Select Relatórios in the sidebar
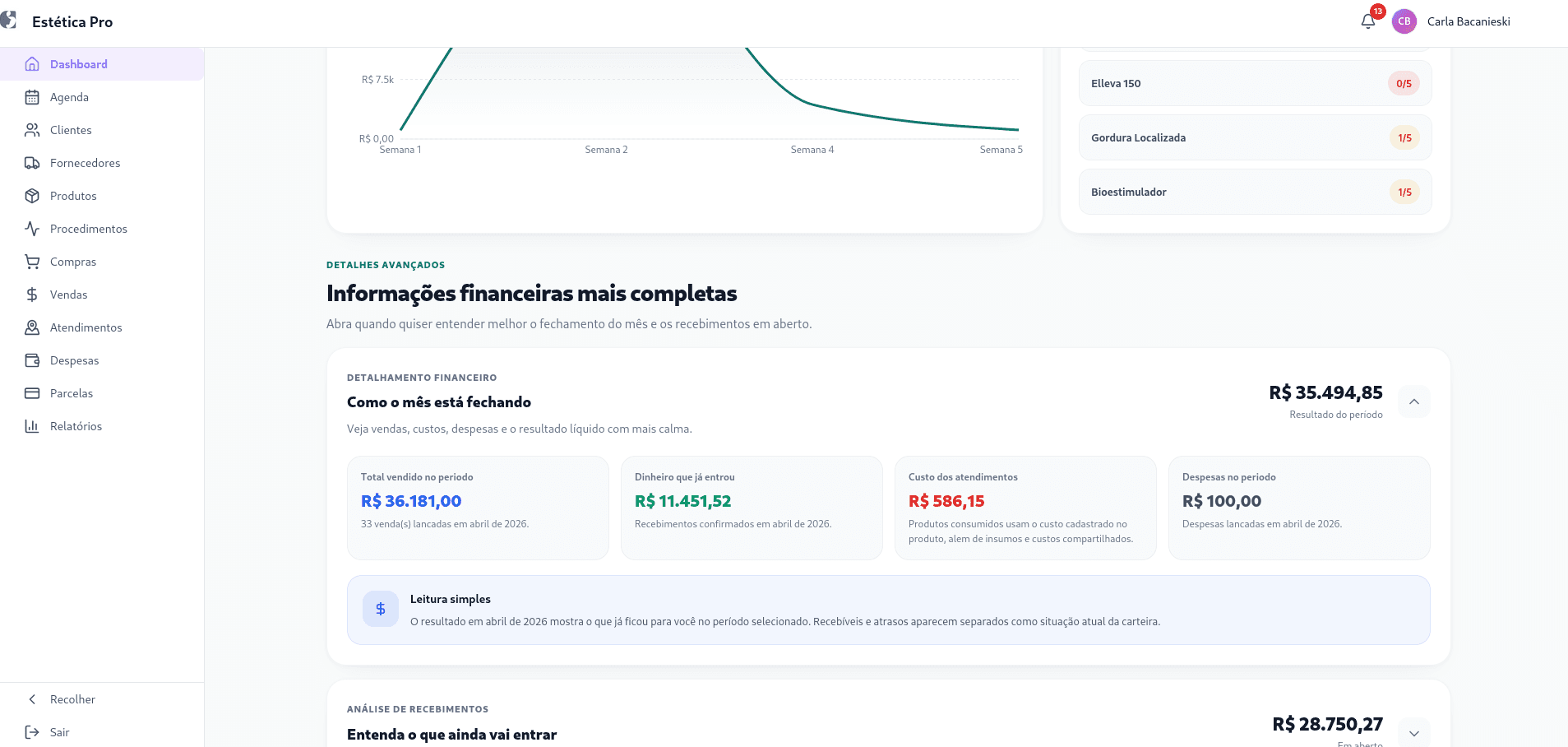The height and width of the screenshot is (747, 1568). pos(102,426)
